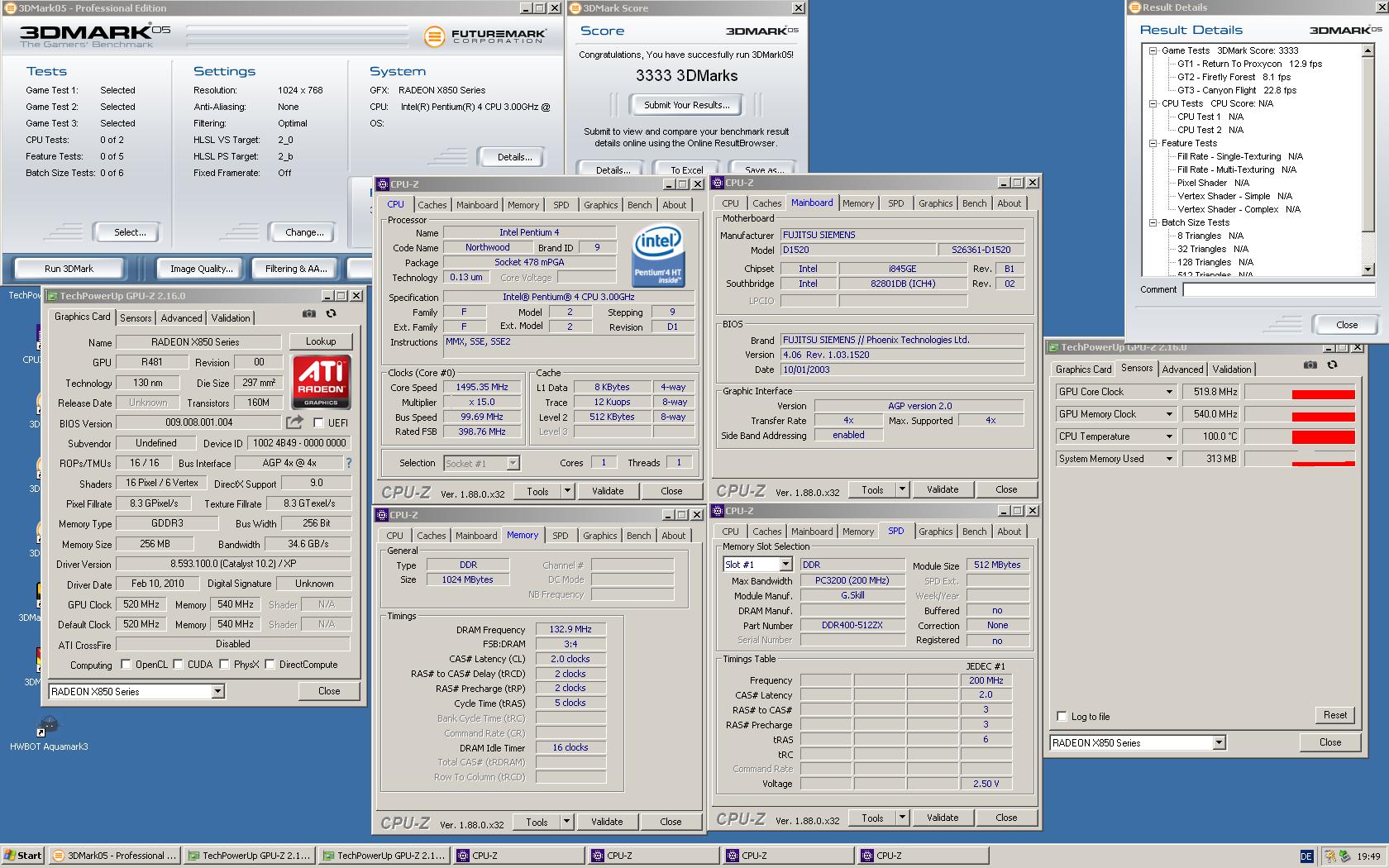
Task: Collapse Batch Size Tests tree node
Action: (1153, 222)
